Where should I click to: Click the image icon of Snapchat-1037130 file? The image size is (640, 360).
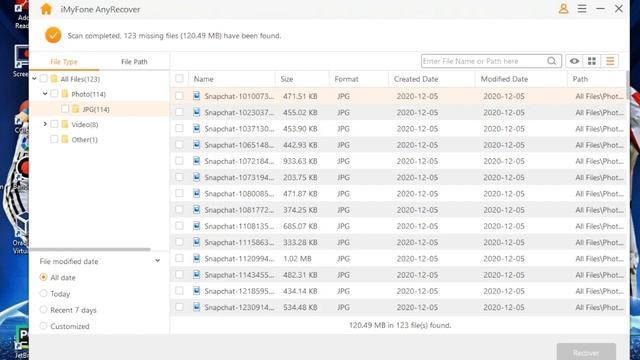pos(197,129)
